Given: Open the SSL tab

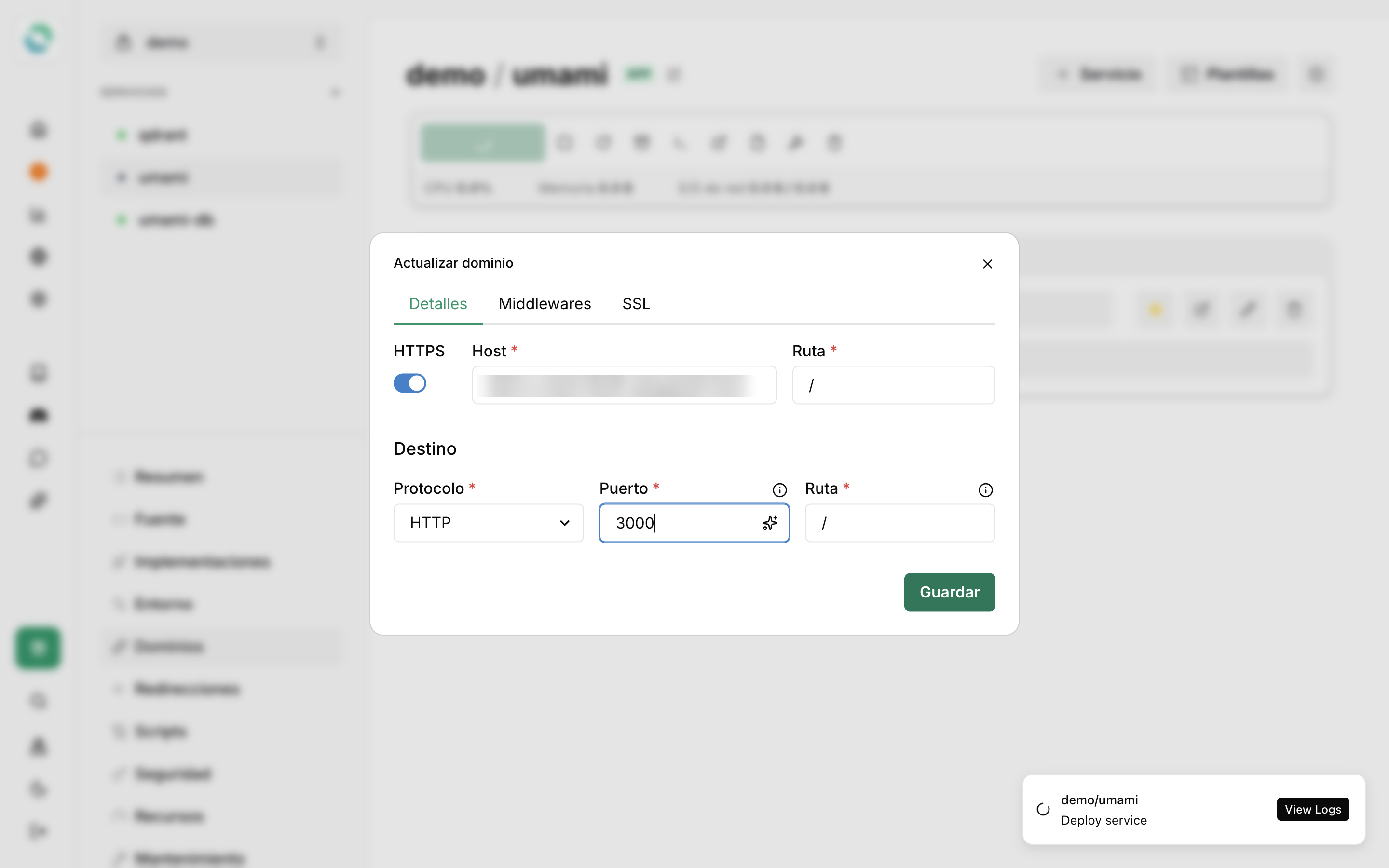Looking at the screenshot, I should point(636,304).
